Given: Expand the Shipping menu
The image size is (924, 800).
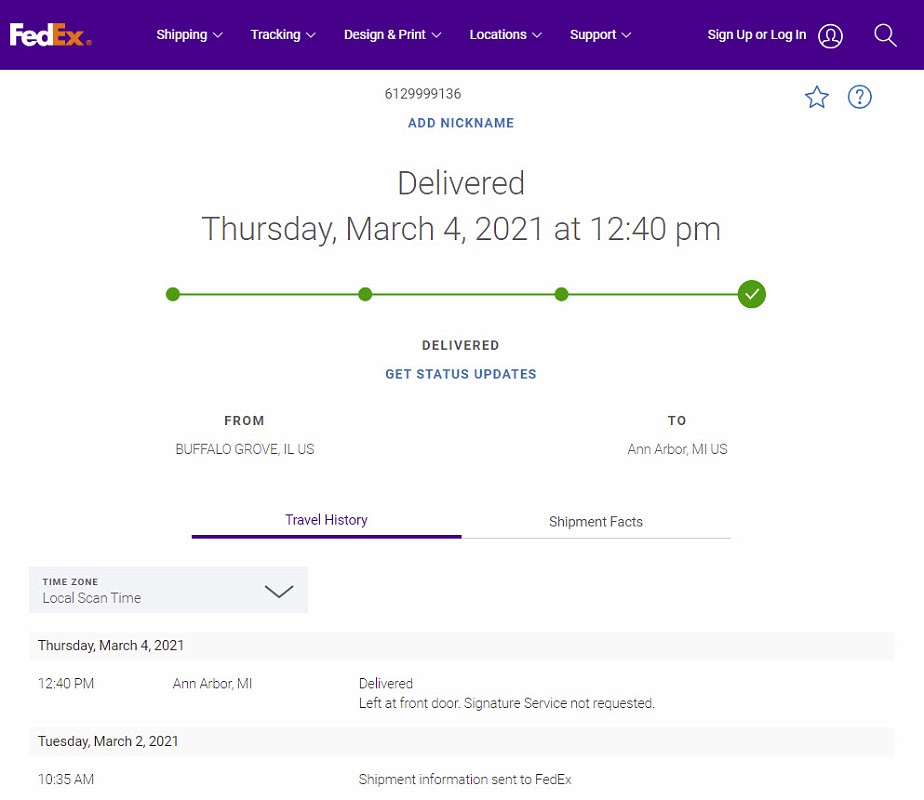Looking at the screenshot, I should (x=189, y=35).
